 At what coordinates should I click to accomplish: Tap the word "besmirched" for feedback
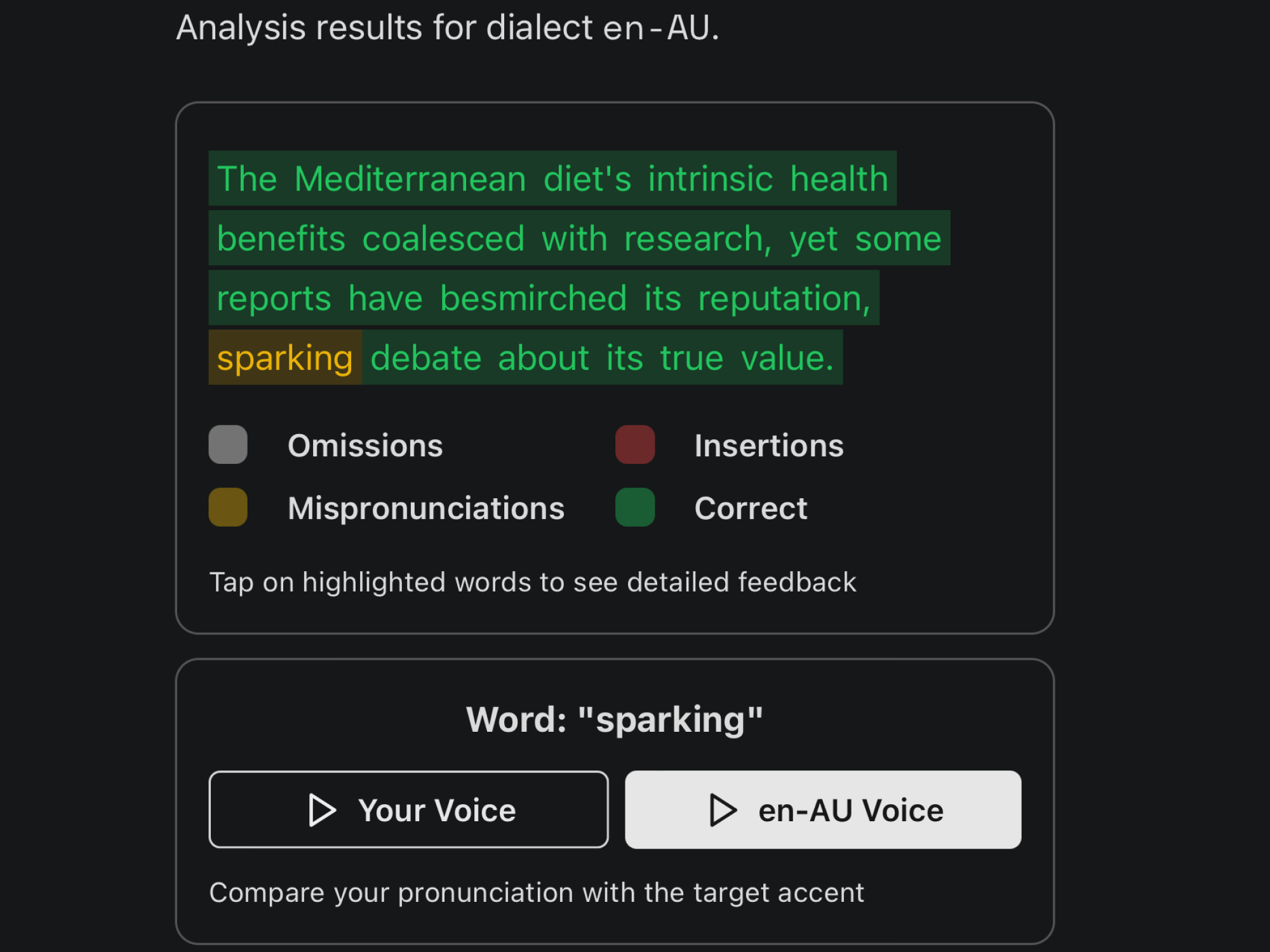pos(533,298)
